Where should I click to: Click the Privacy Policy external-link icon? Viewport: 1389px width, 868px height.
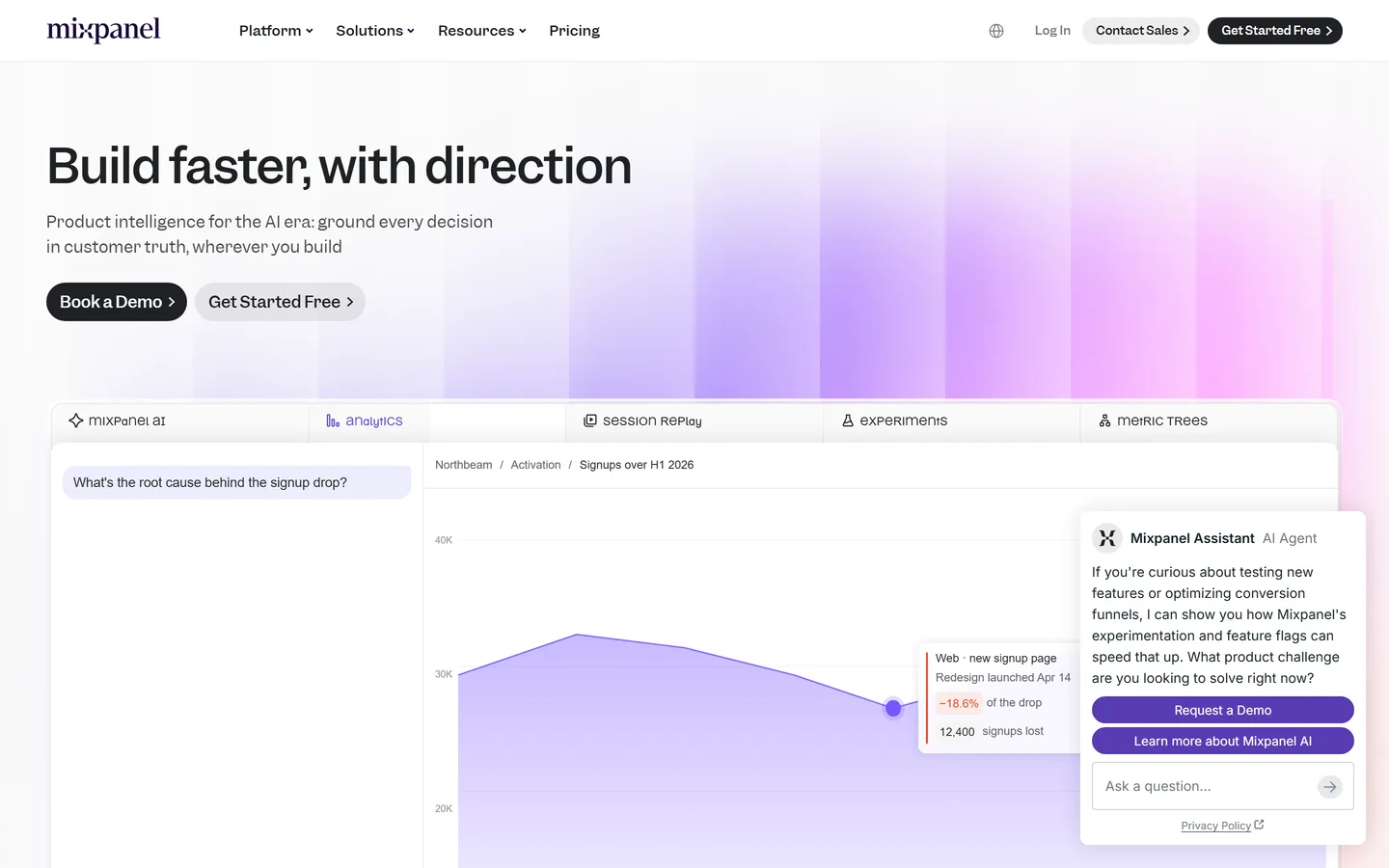pyautogui.click(x=1259, y=825)
